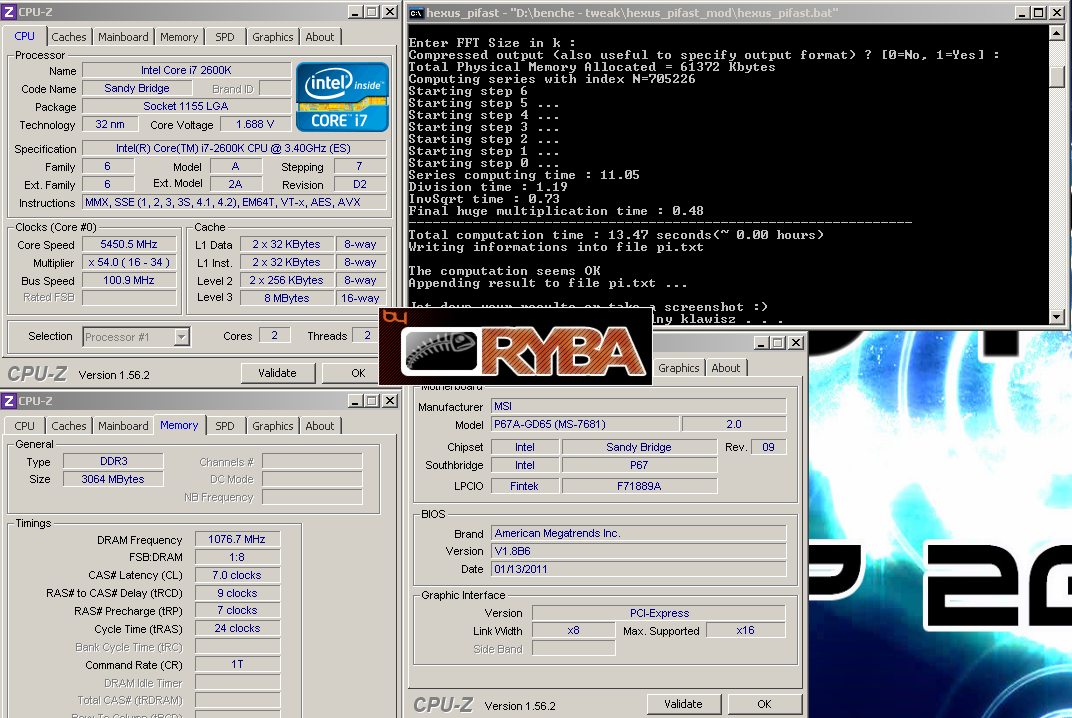
Task: Click the Bus Speed value 100.9 MHz
Action: (129, 280)
